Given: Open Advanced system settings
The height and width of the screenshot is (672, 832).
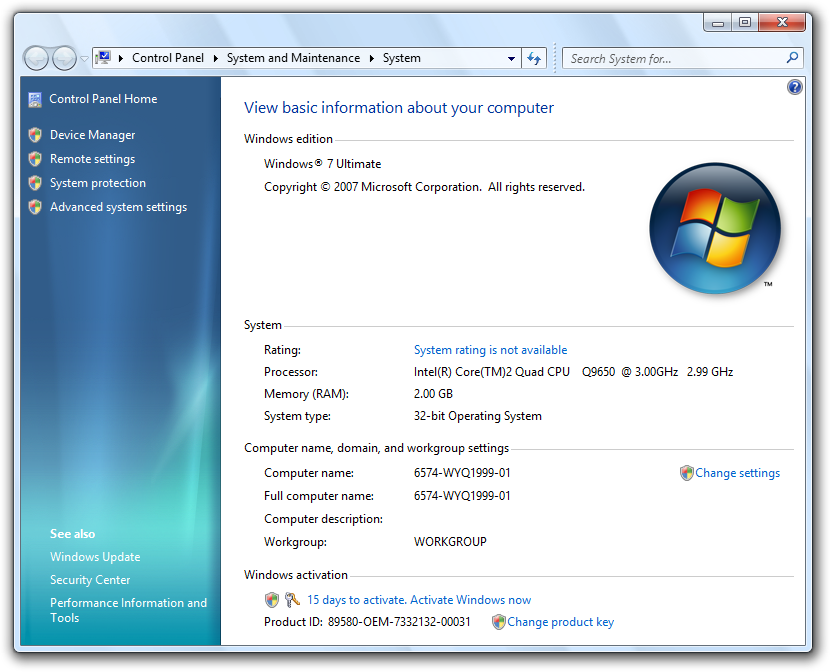Looking at the screenshot, I should 118,207.
